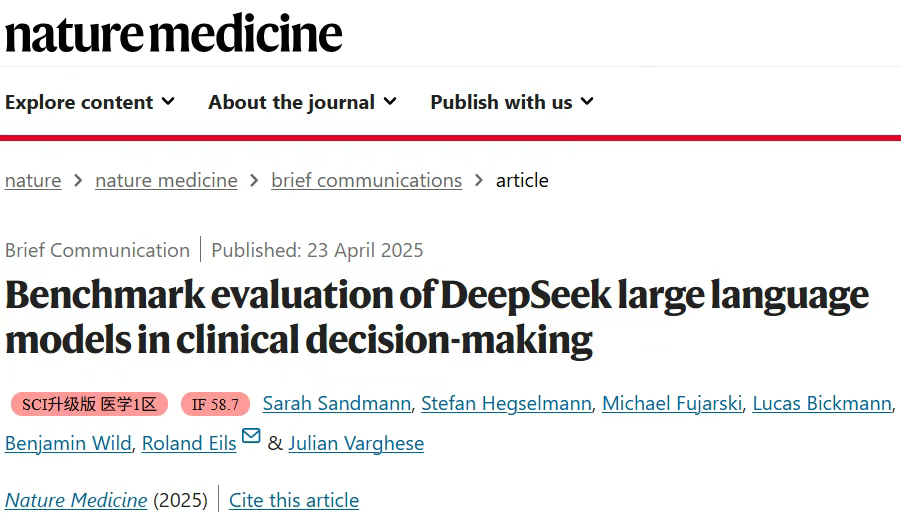Open author Stefan Hegselmann's link
This screenshot has width=901, height=520.
506,403
